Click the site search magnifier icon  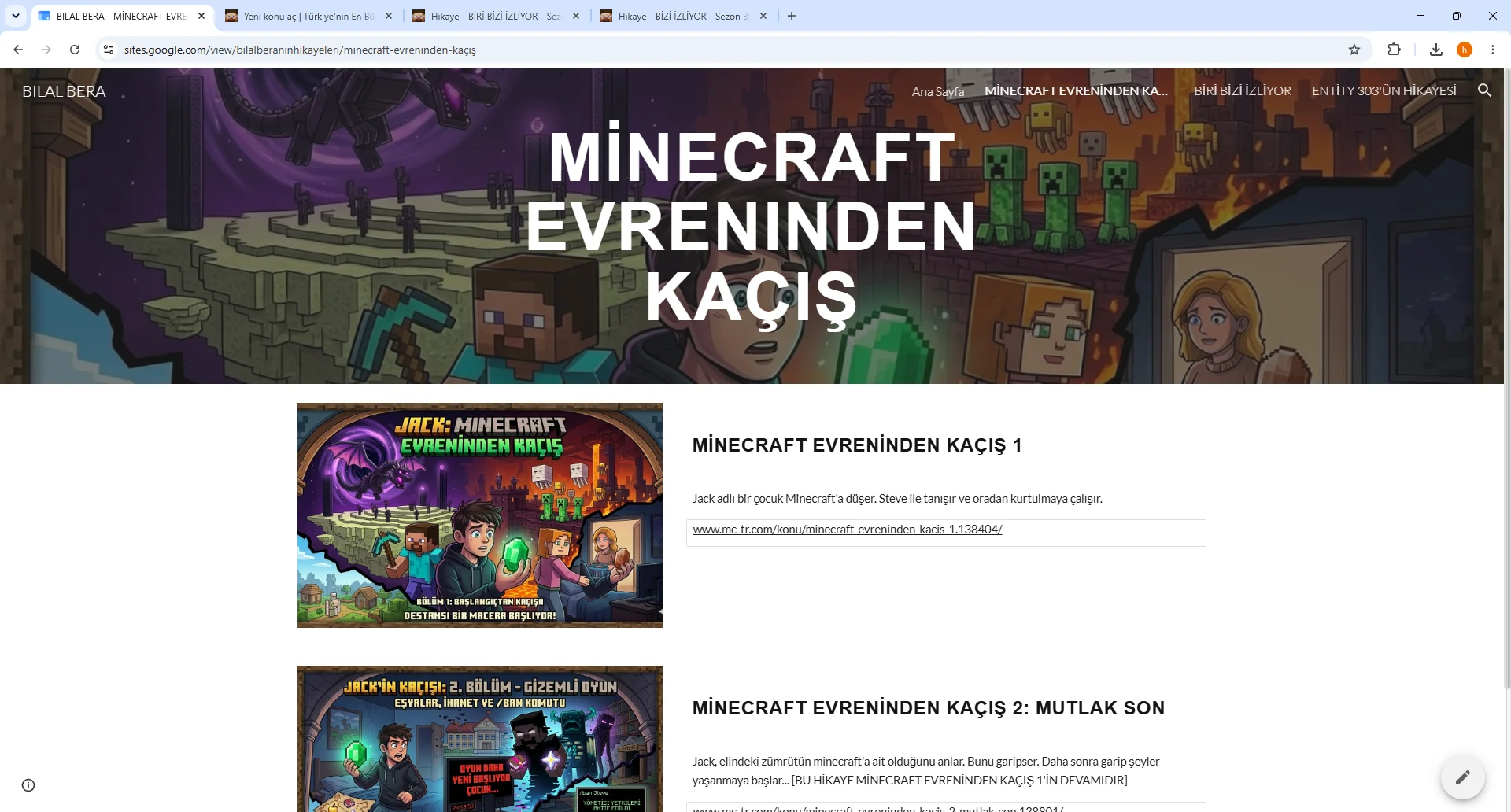(x=1484, y=90)
